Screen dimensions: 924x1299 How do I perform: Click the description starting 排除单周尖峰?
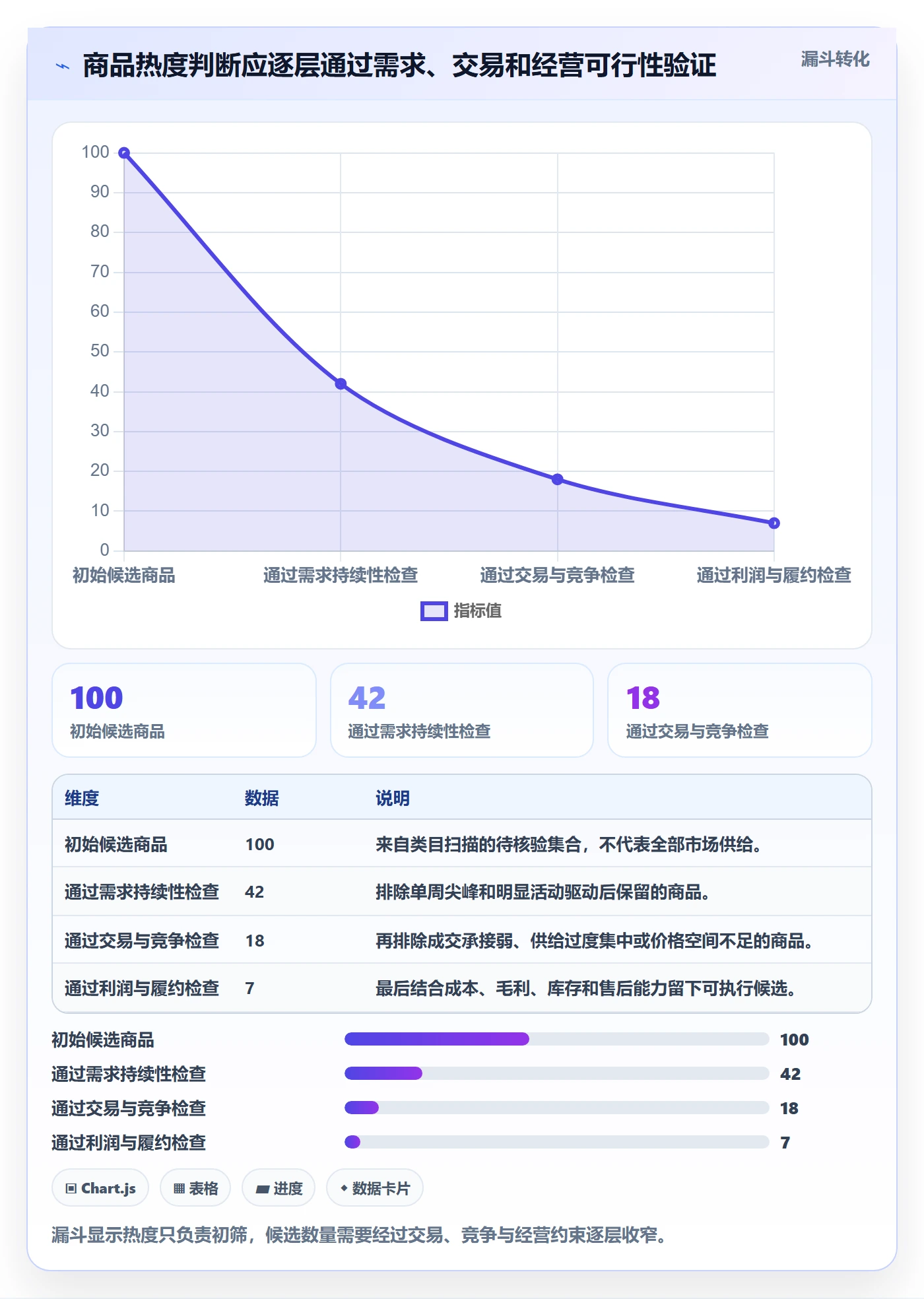point(544,892)
